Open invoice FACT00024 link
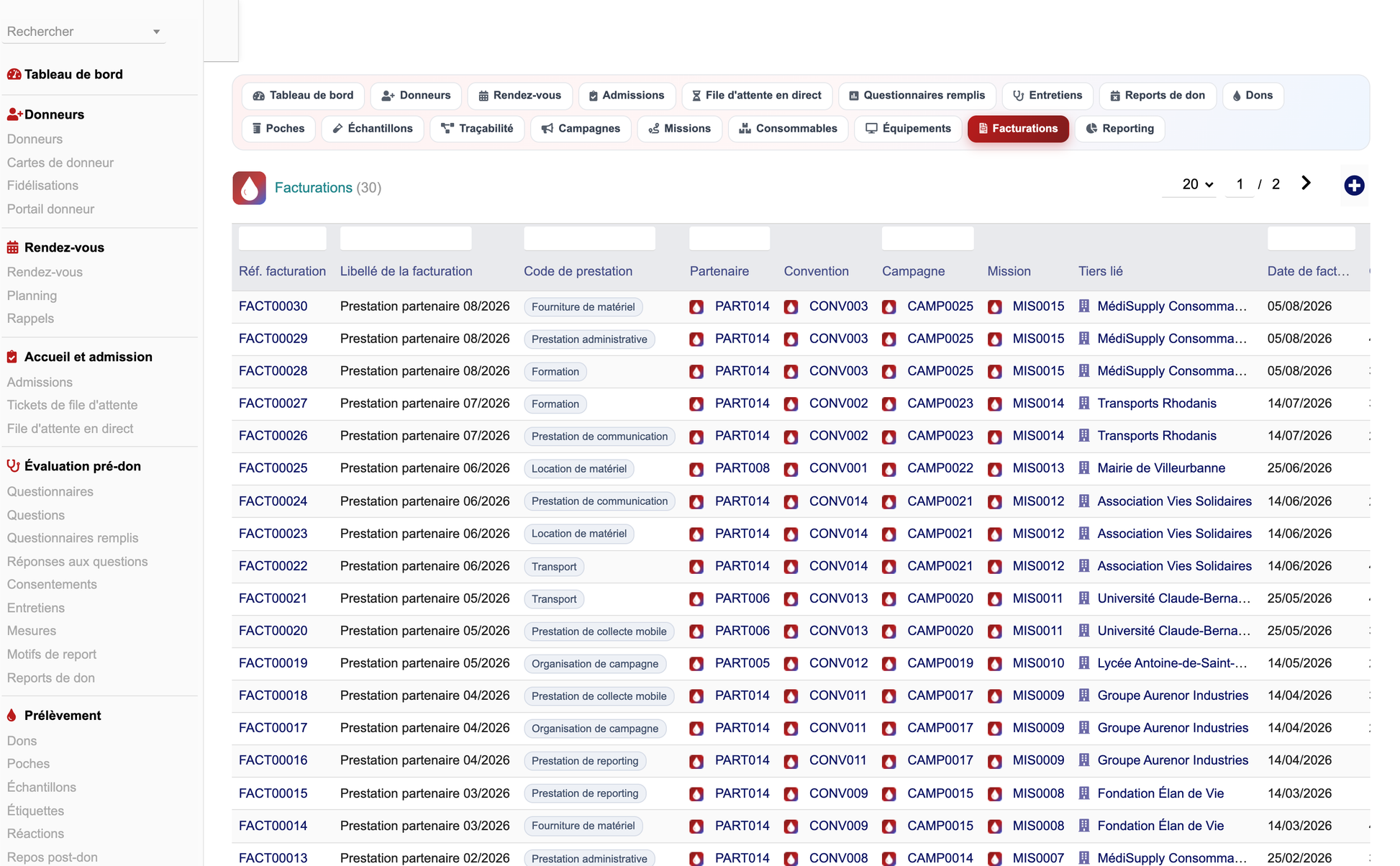The width and height of the screenshot is (1400, 866). click(x=273, y=501)
